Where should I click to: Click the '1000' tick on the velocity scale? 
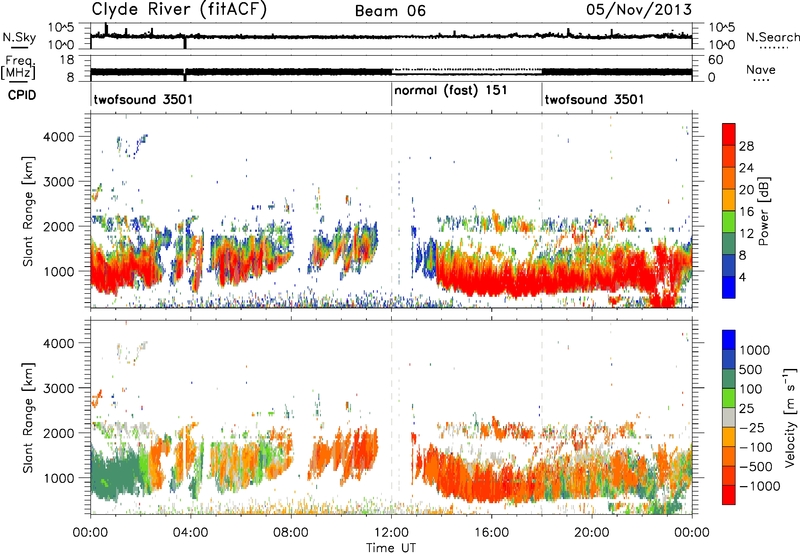[755, 350]
